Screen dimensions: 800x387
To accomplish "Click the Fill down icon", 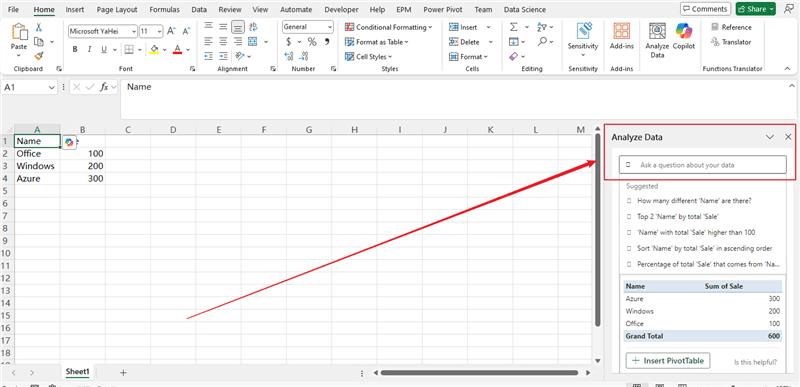I will (514, 42).
